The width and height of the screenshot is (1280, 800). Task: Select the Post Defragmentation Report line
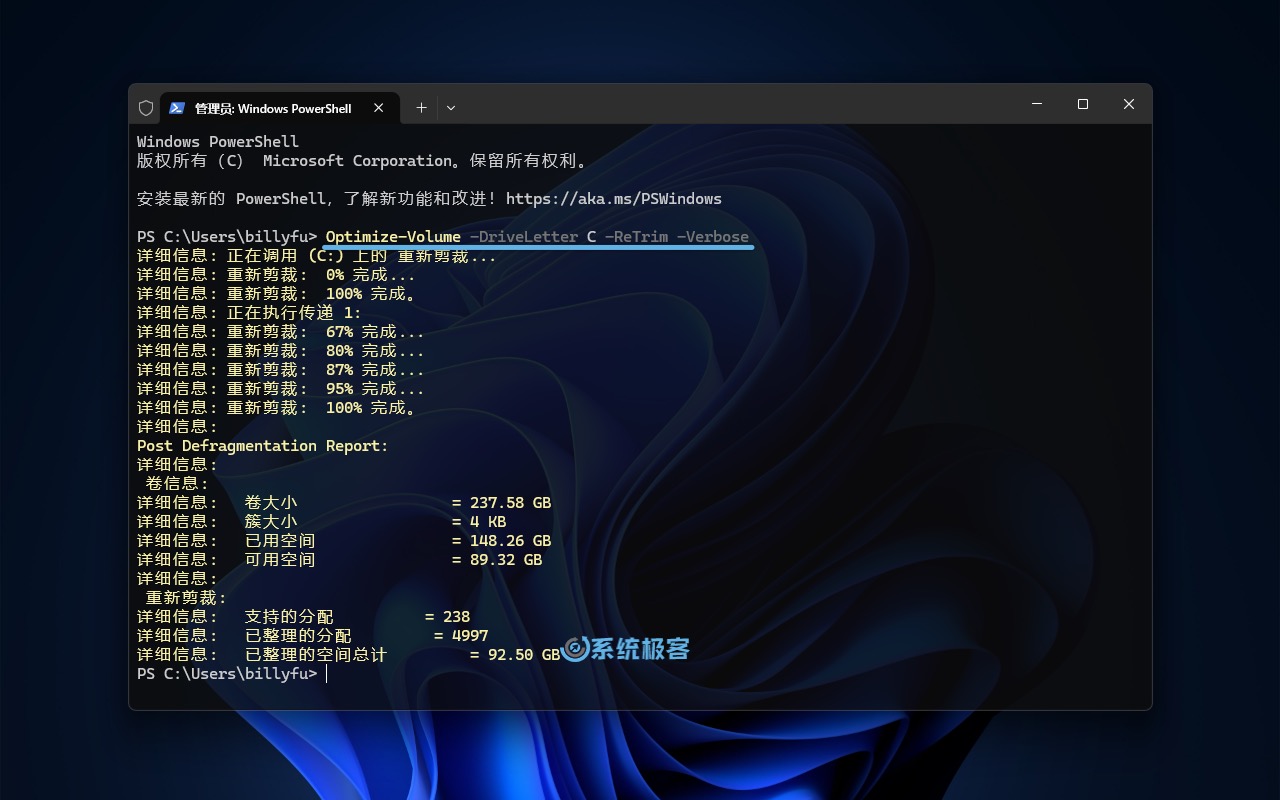262,445
